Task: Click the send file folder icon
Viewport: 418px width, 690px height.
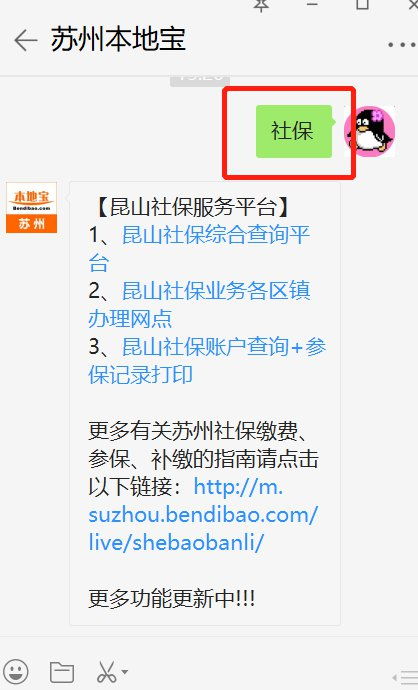Action: point(62,672)
